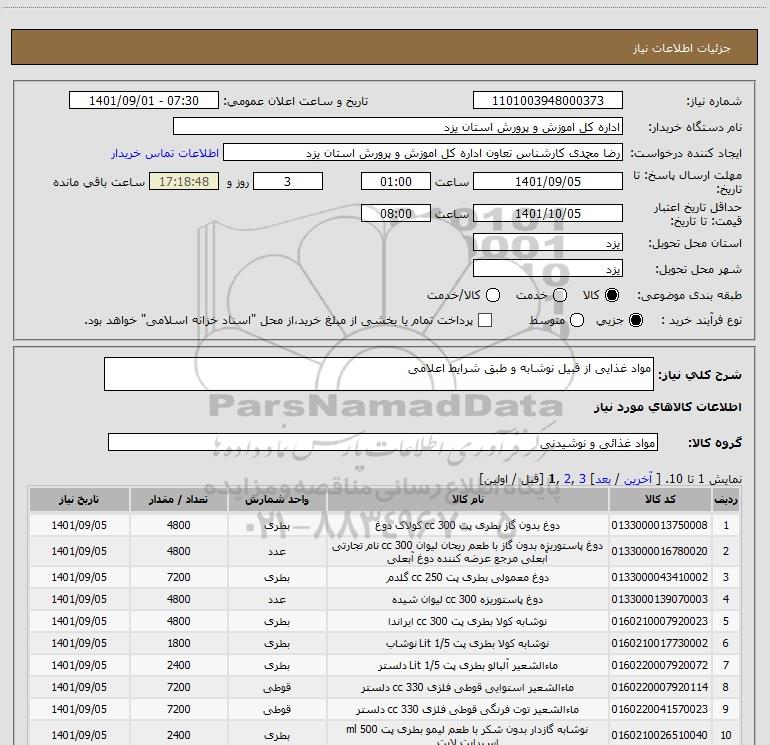Screen dimensions: 770x745
Task: Select item code 0133000139070003
Action: point(660,599)
